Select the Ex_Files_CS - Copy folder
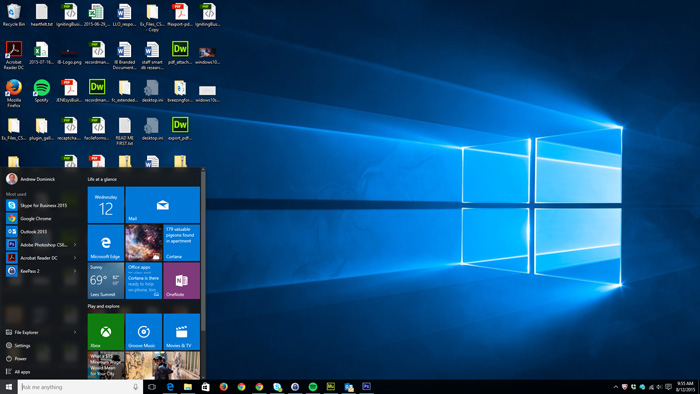This screenshot has height=394, width=700. (152, 18)
